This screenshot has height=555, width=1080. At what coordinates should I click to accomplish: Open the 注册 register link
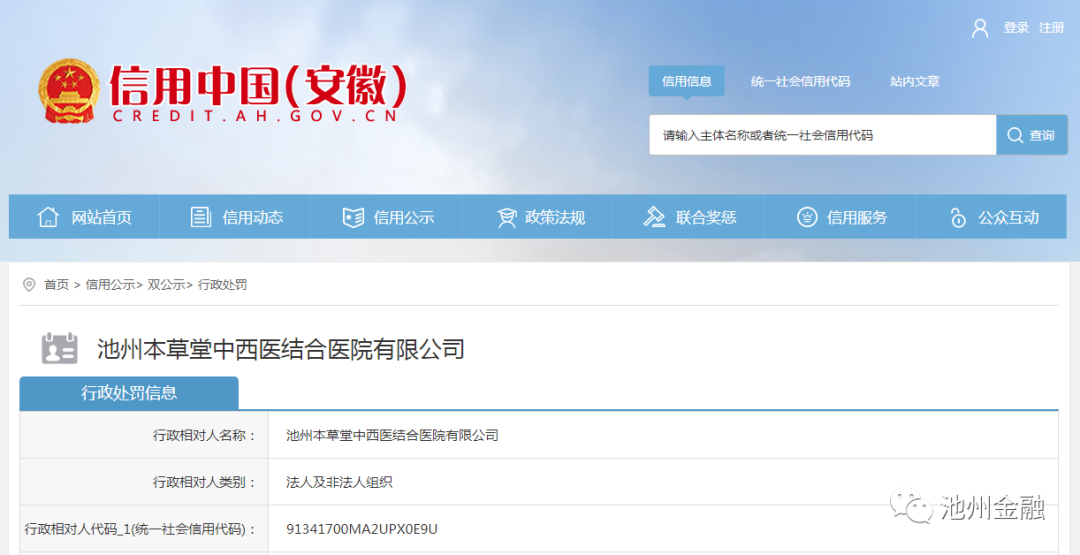coord(1051,28)
